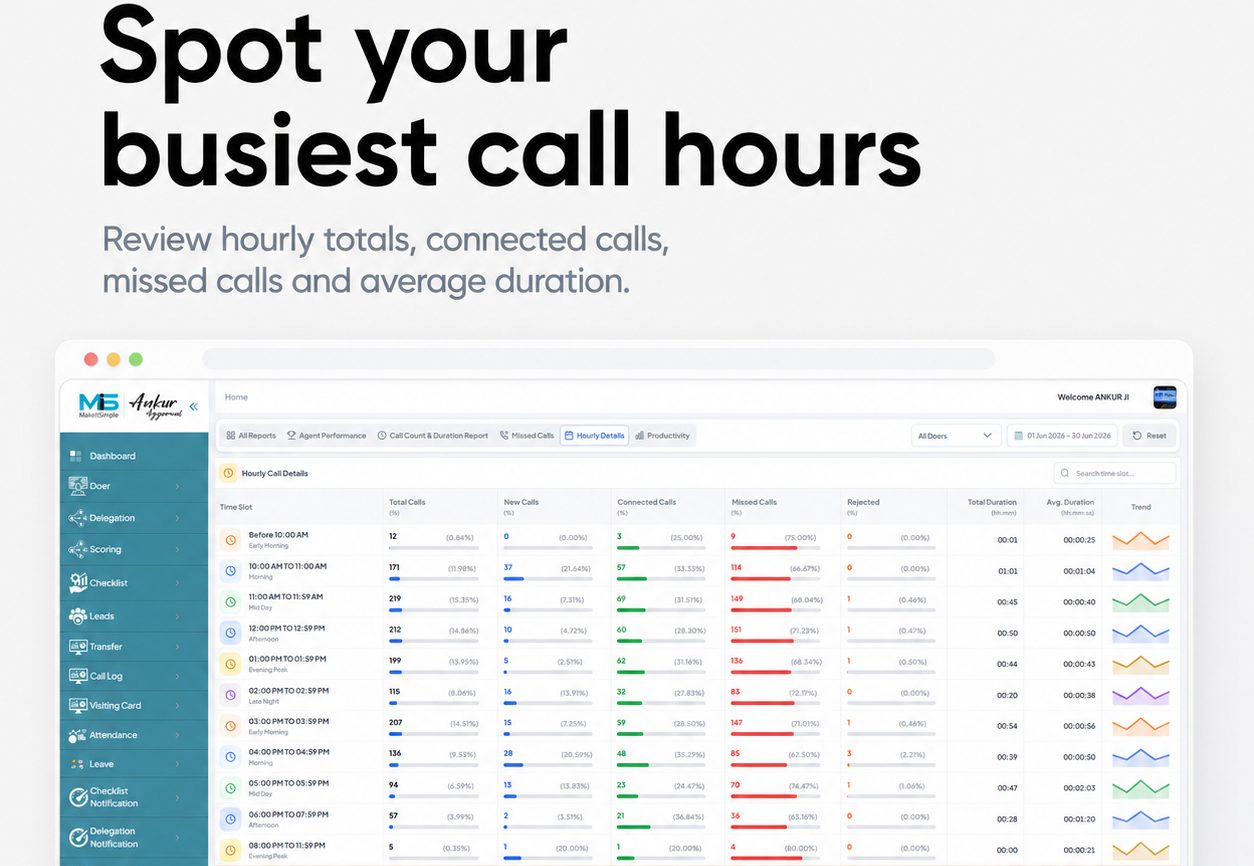Image resolution: width=1254 pixels, height=866 pixels.
Task: Switch to the All Reports tab
Action: 251,436
